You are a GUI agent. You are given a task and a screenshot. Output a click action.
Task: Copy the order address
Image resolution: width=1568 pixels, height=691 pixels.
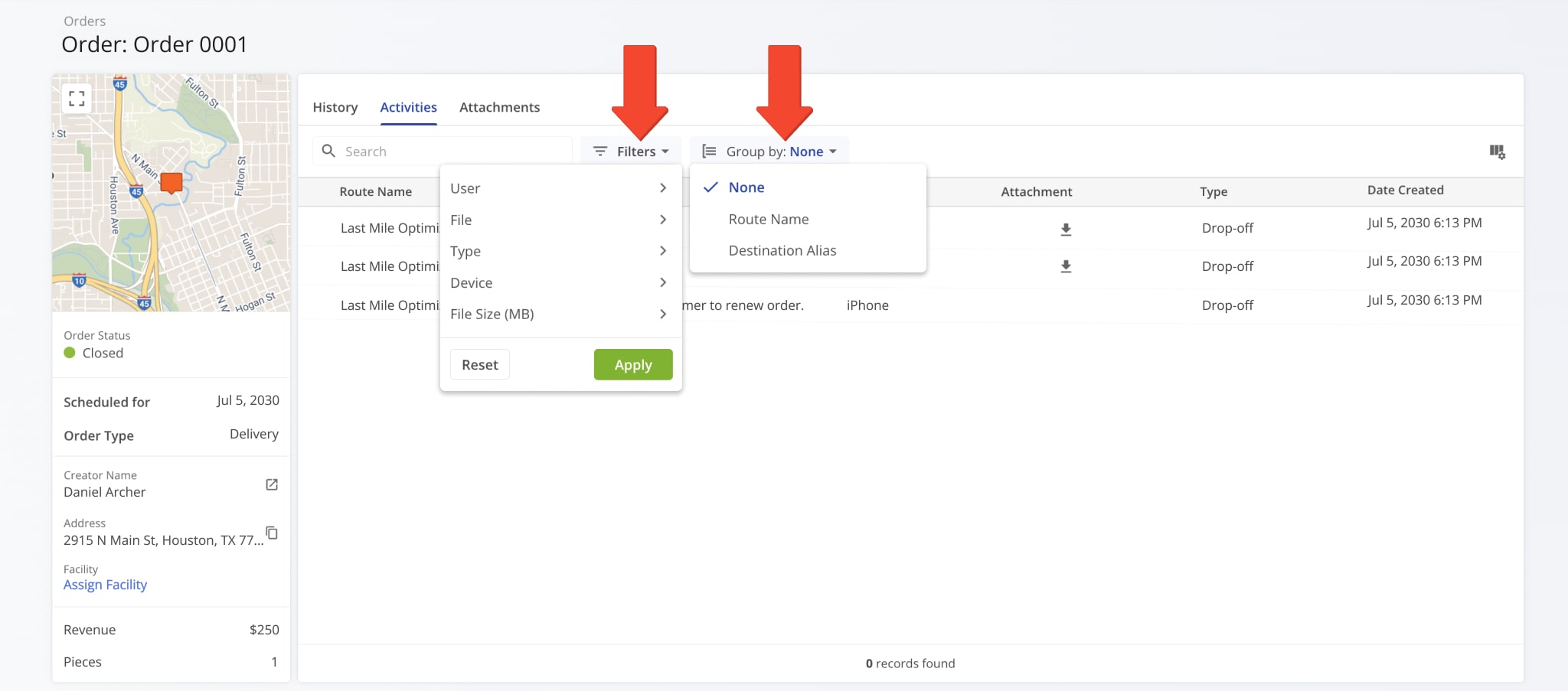point(272,533)
